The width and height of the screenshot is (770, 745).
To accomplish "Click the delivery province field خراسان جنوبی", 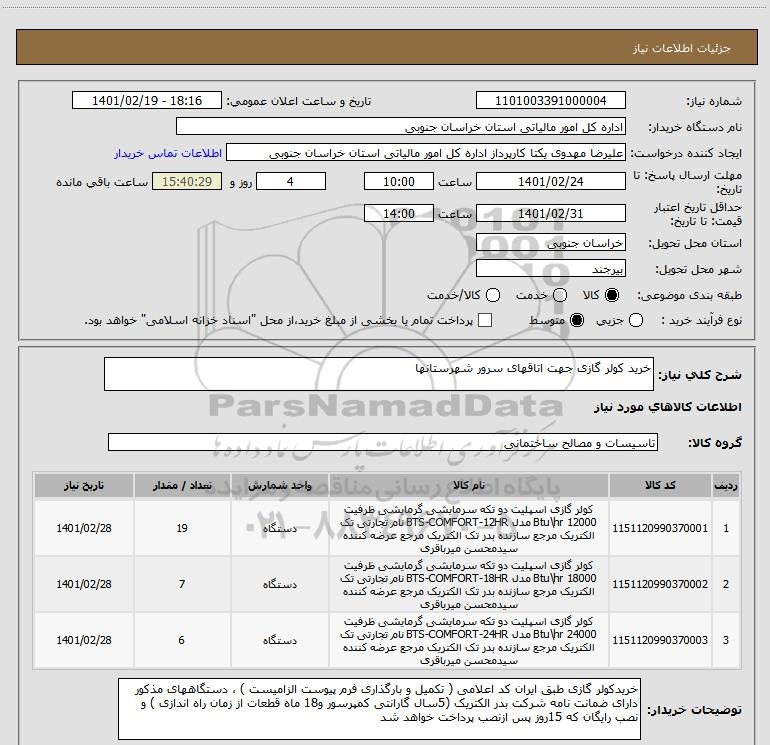I will (550, 243).
